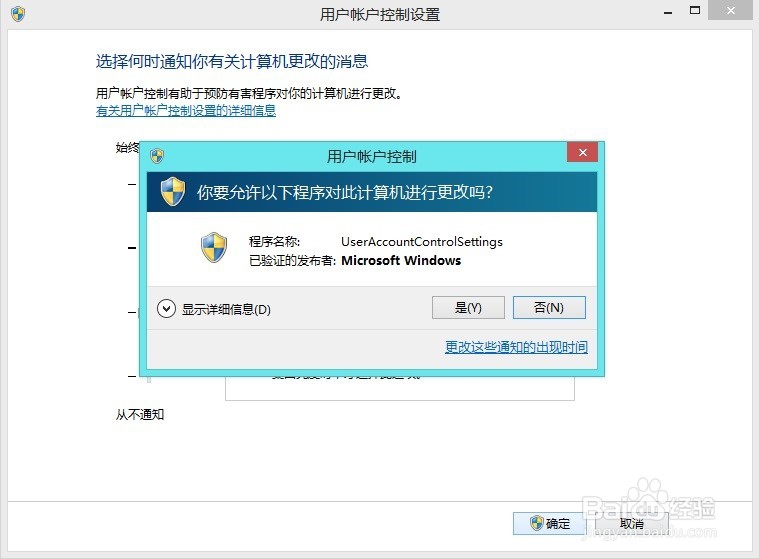Click the shield icon beside 程序名称

[x=214, y=247]
